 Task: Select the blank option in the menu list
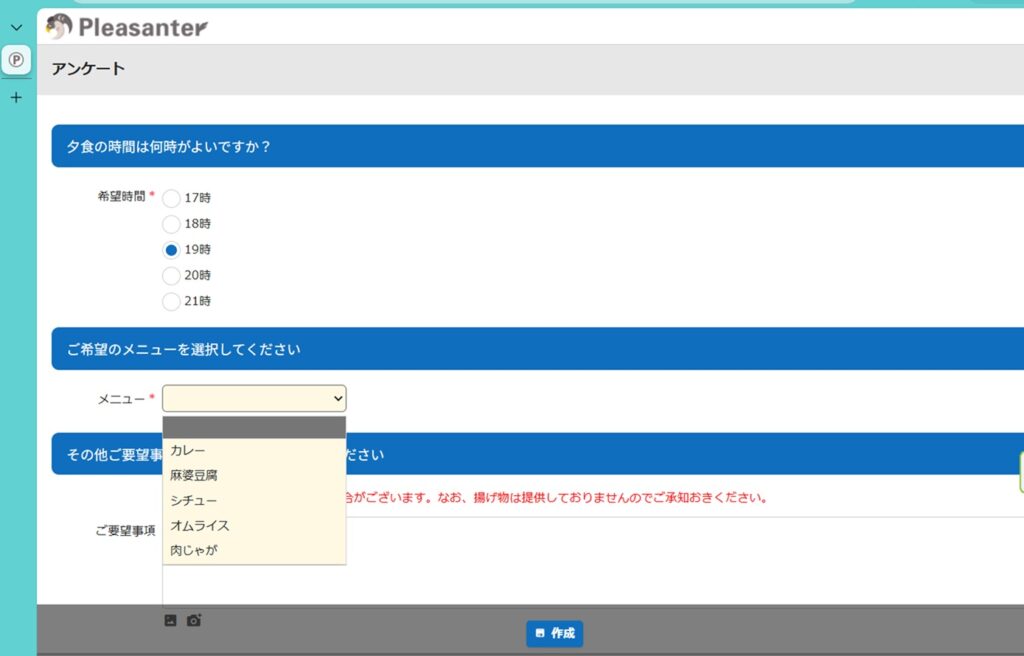(254, 428)
